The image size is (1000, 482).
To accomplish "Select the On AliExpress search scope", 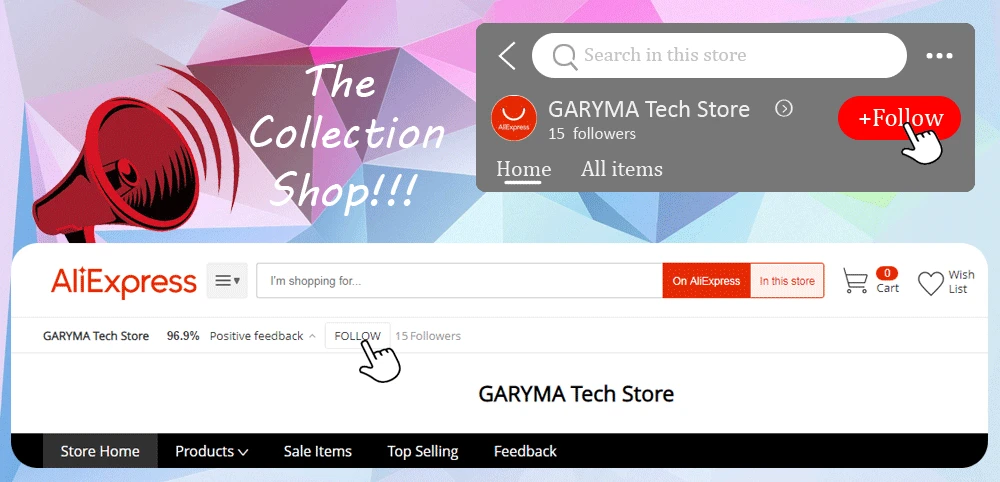I will [x=706, y=281].
